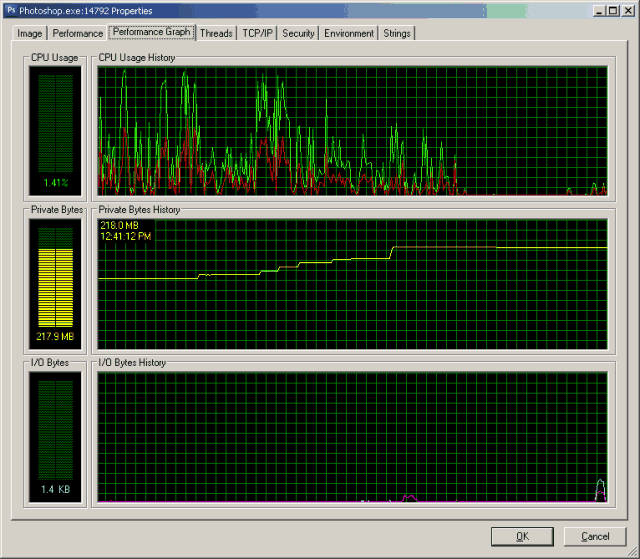
Task: Click the Photoshop Ps icon in title bar
Action: tap(11, 10)
